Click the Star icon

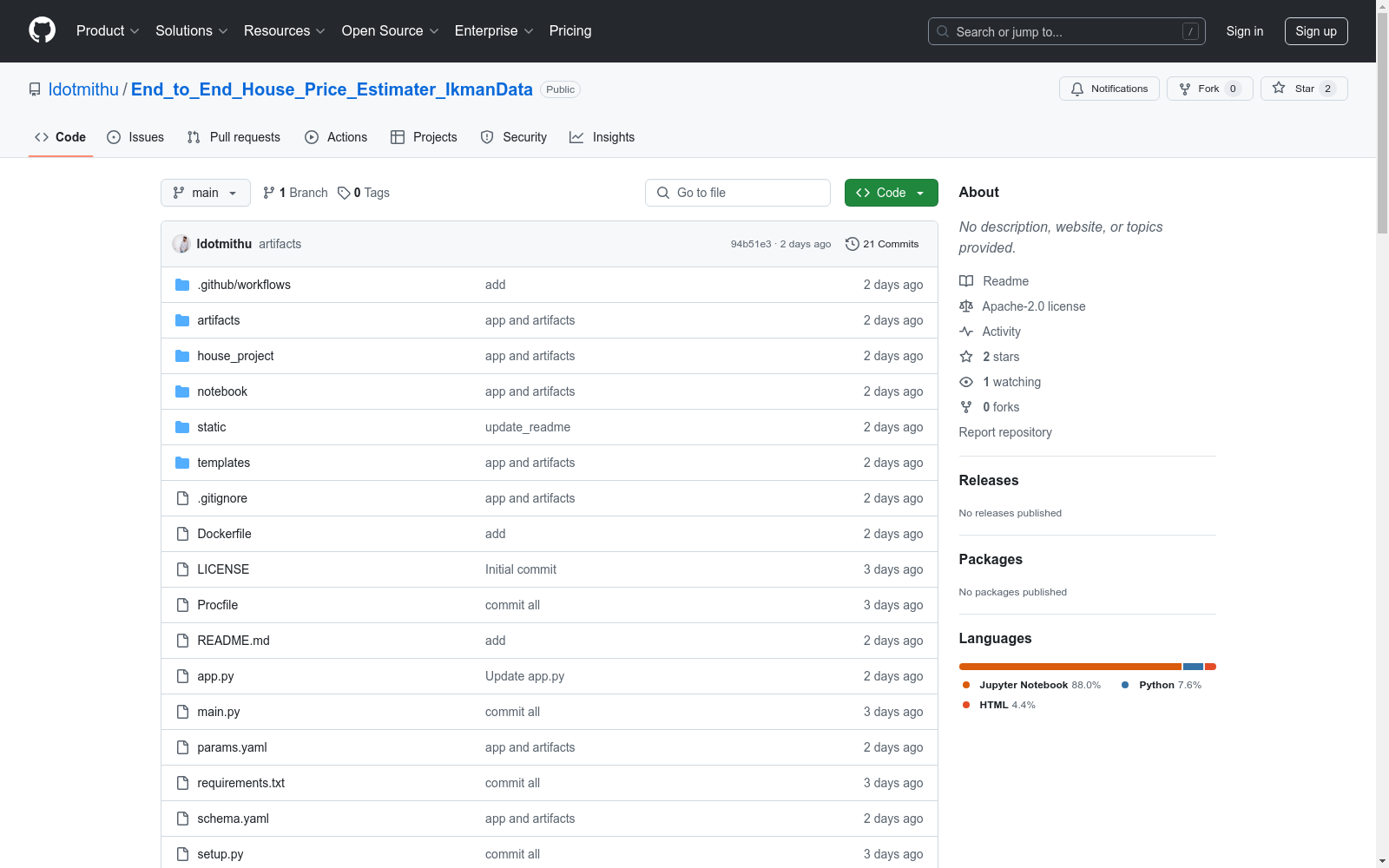click(x=1279, y=88)
